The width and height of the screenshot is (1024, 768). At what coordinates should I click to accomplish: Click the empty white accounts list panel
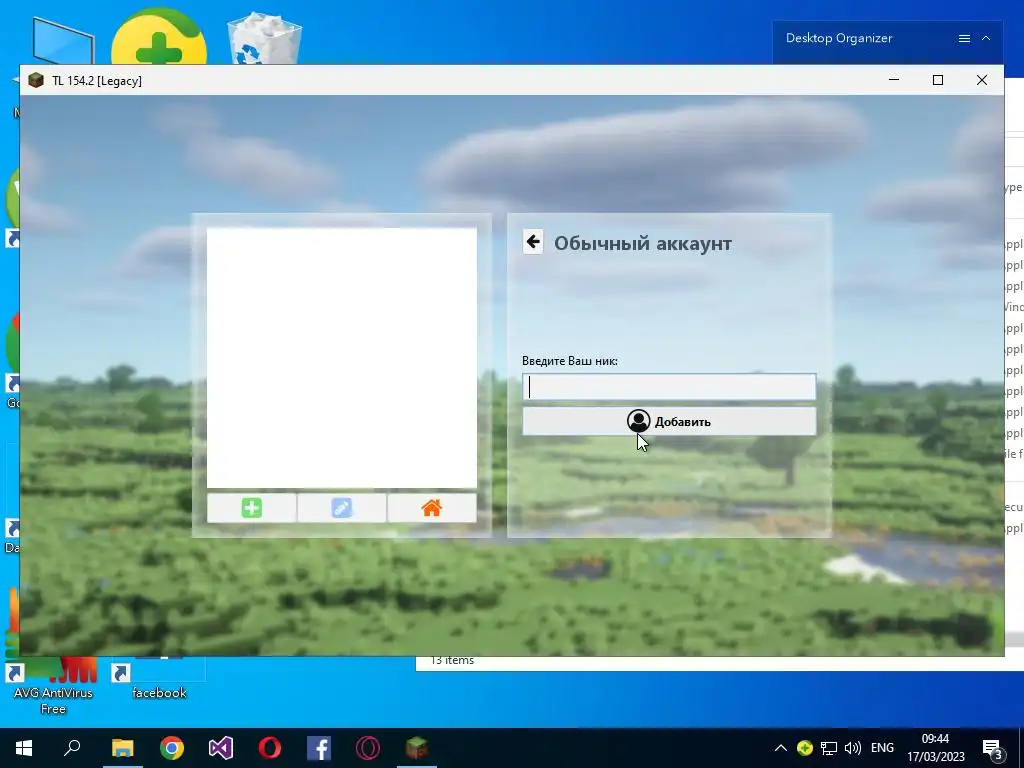pyautogui.click(x=342, y=357)
